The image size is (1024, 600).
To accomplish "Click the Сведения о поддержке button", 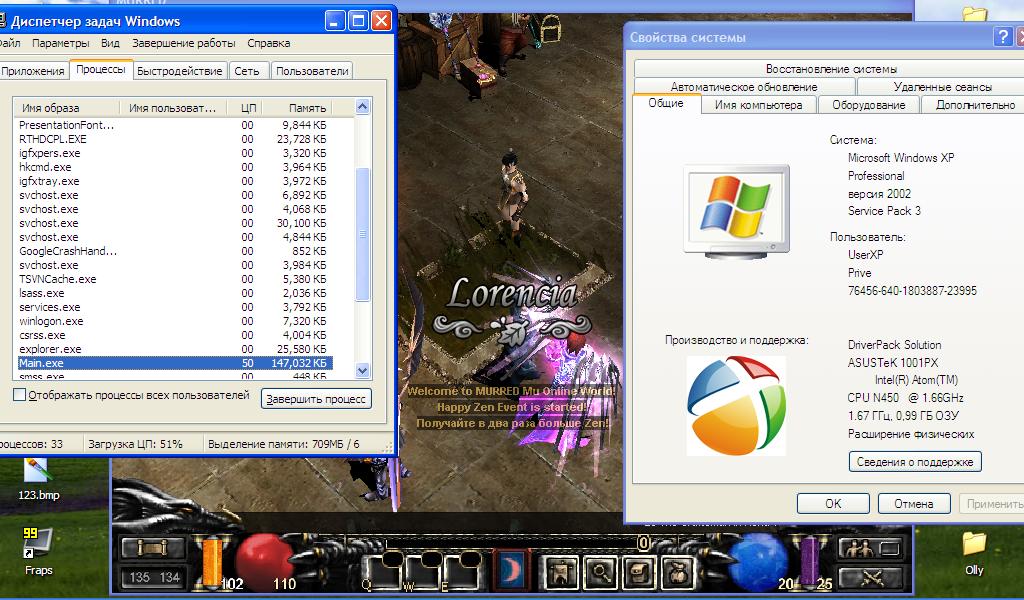I will pos(915,462).
